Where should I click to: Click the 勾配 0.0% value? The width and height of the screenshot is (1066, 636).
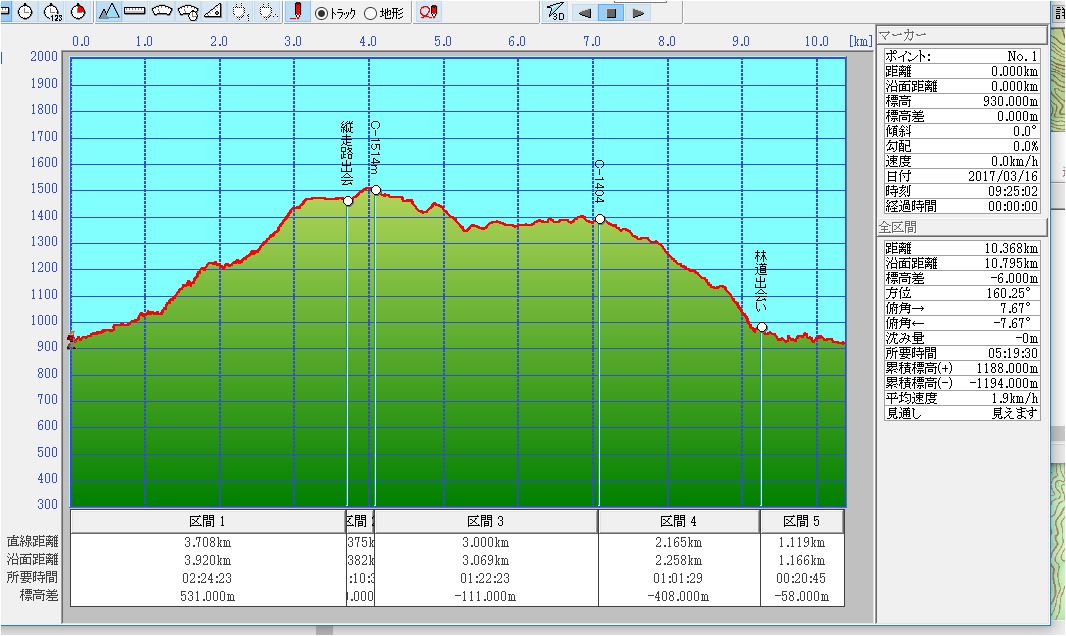coord(1025,146)
